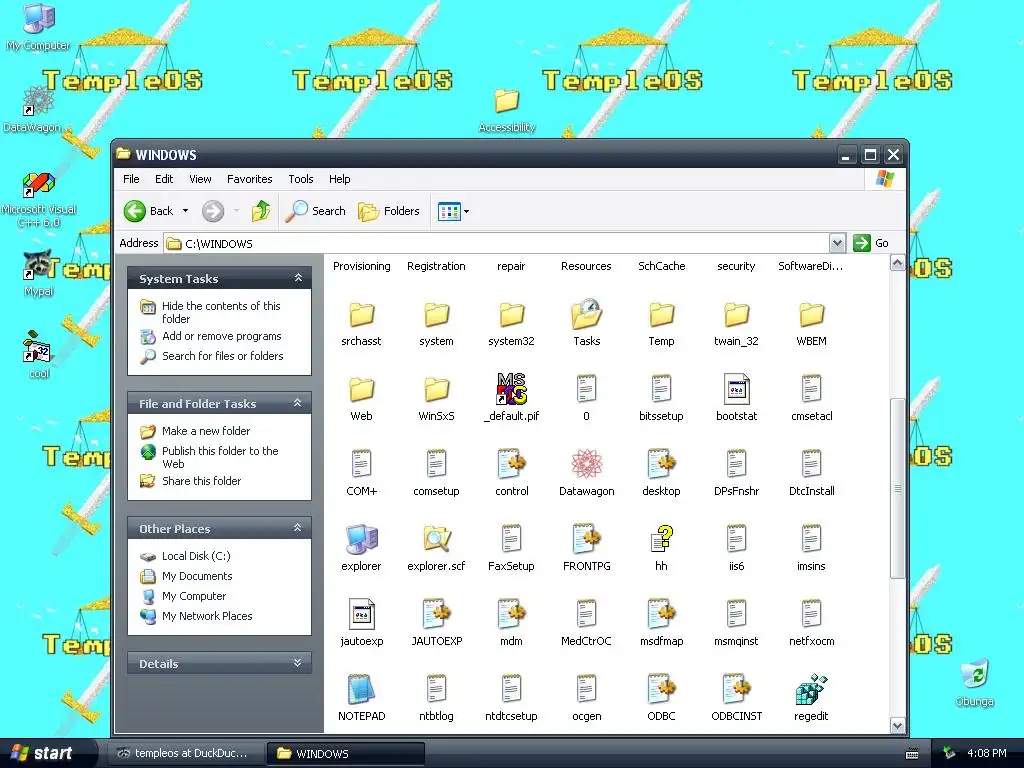Viewport: 1024px width, 768px height.
Task: Toggle the Search pane button
Action: click(x=316, y=211)
